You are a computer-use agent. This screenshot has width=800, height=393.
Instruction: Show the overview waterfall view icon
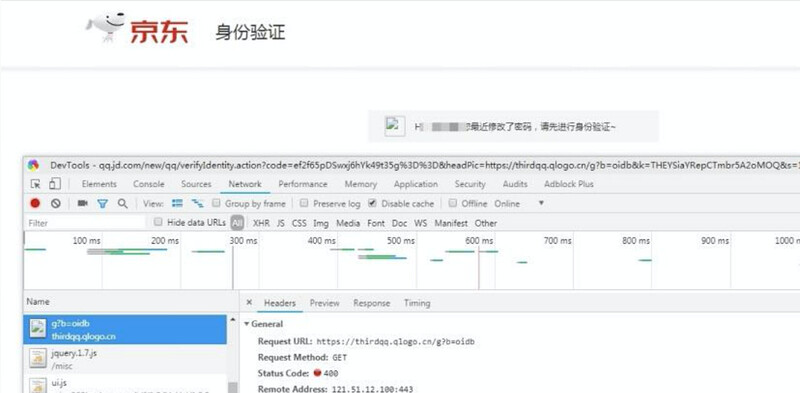(x=197, y=203)
